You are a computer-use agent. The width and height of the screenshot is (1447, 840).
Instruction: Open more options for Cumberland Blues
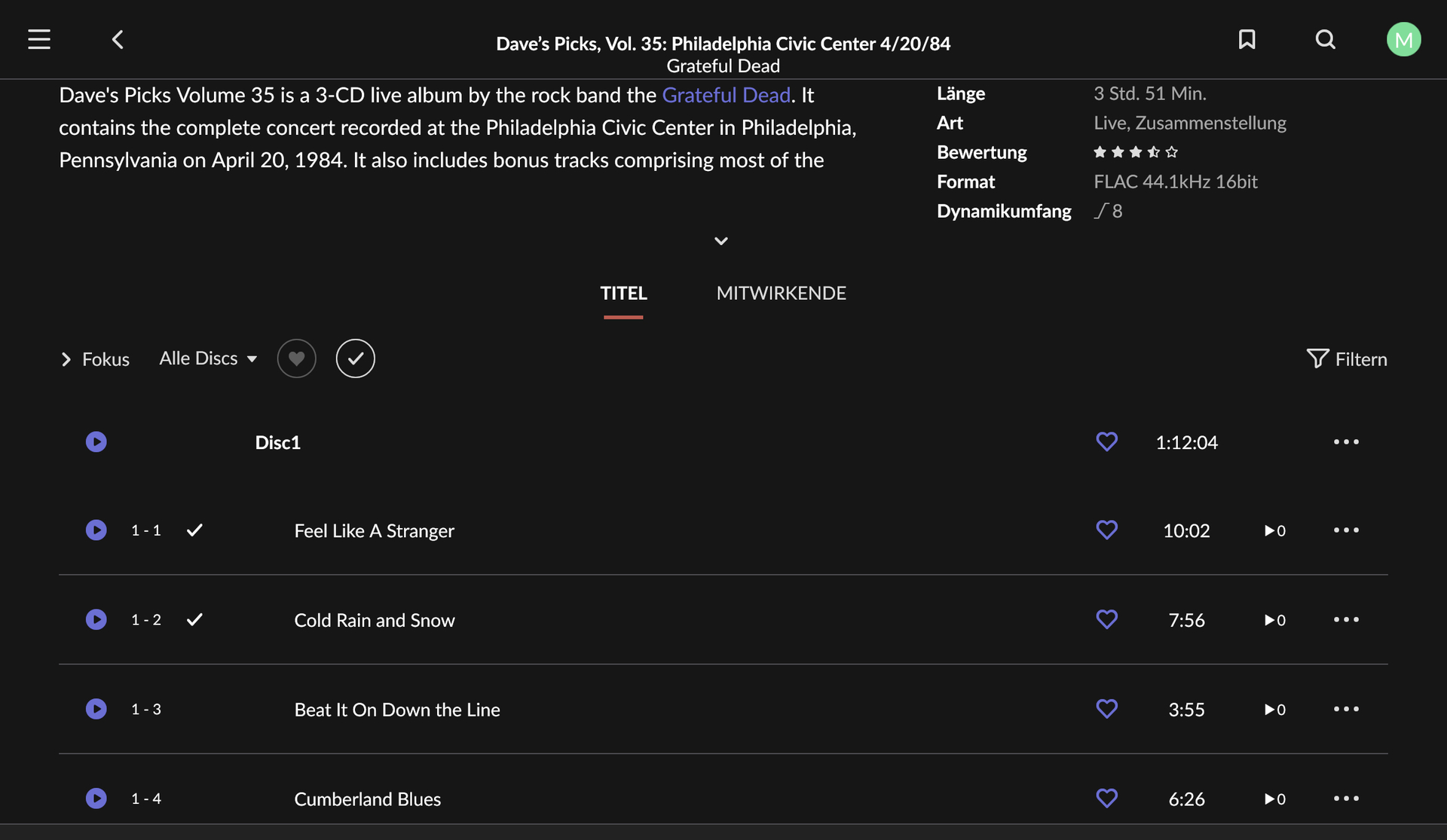point(1346,798)
